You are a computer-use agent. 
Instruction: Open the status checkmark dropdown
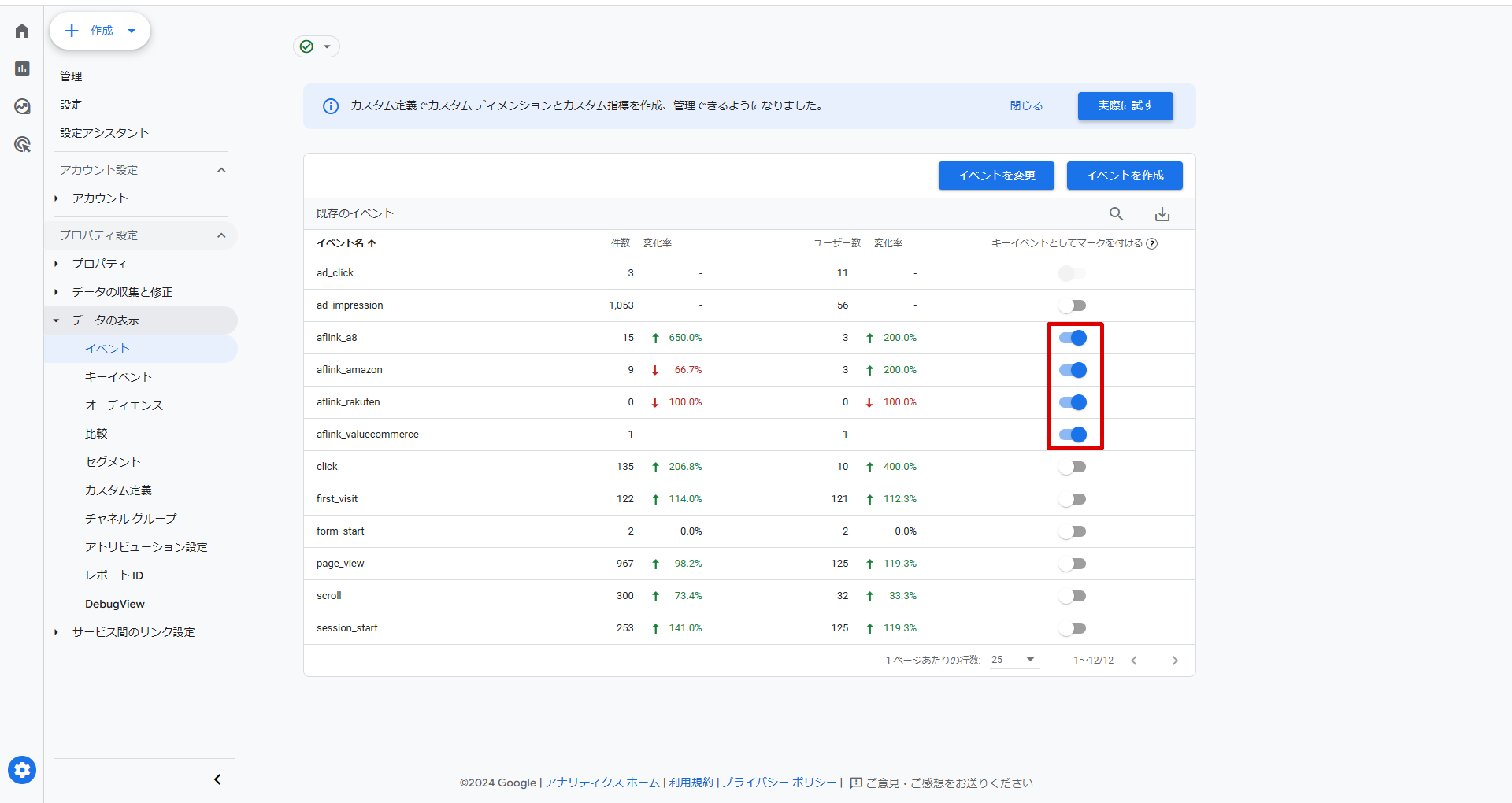[317, 46]
